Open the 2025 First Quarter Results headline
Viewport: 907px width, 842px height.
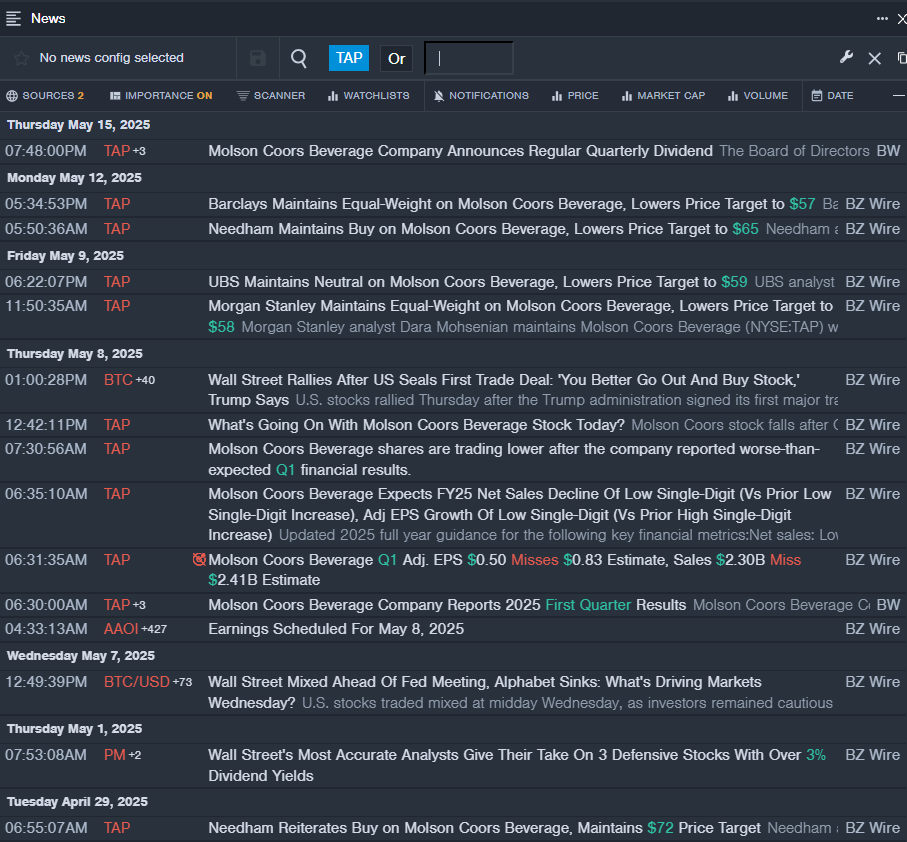447,605
